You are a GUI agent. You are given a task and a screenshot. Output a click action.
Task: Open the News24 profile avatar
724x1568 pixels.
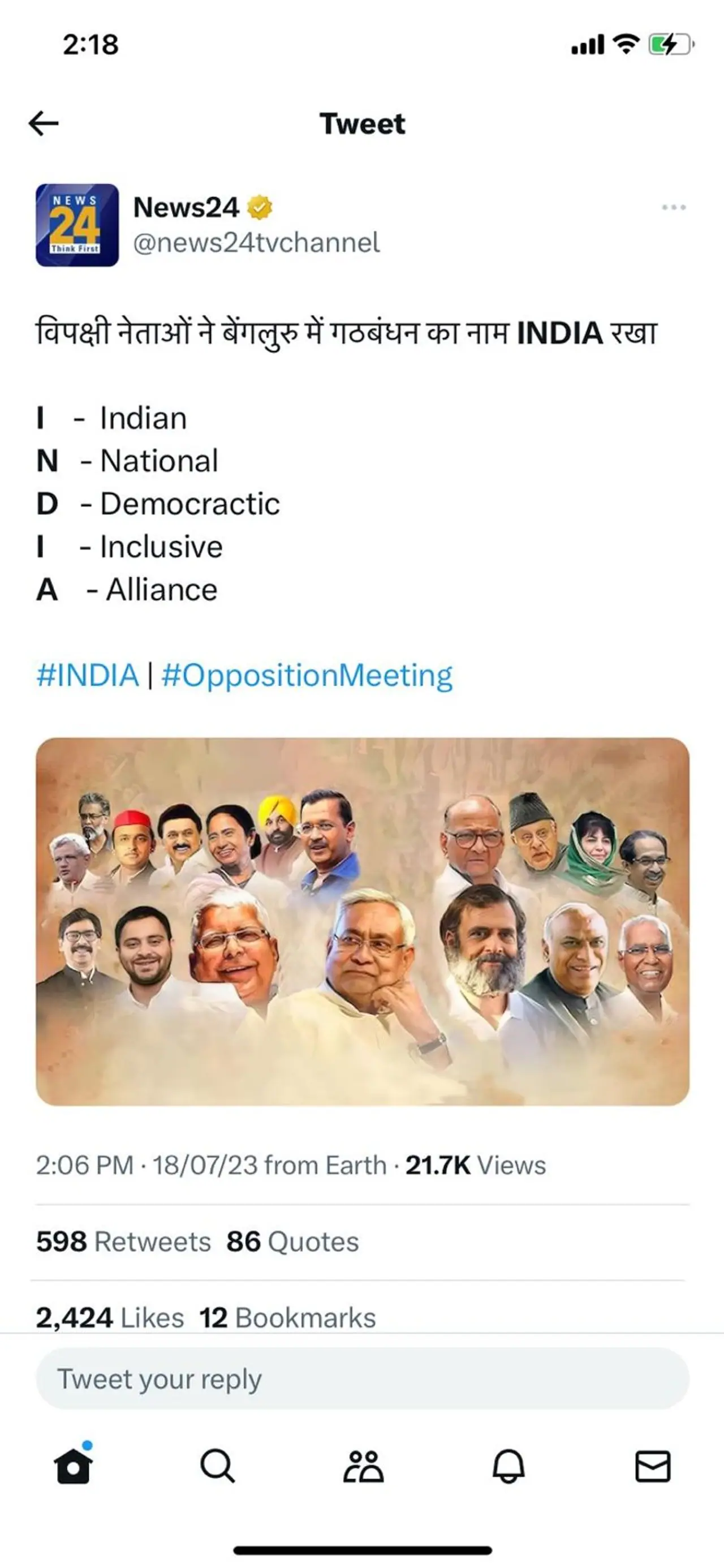(77, 225)
